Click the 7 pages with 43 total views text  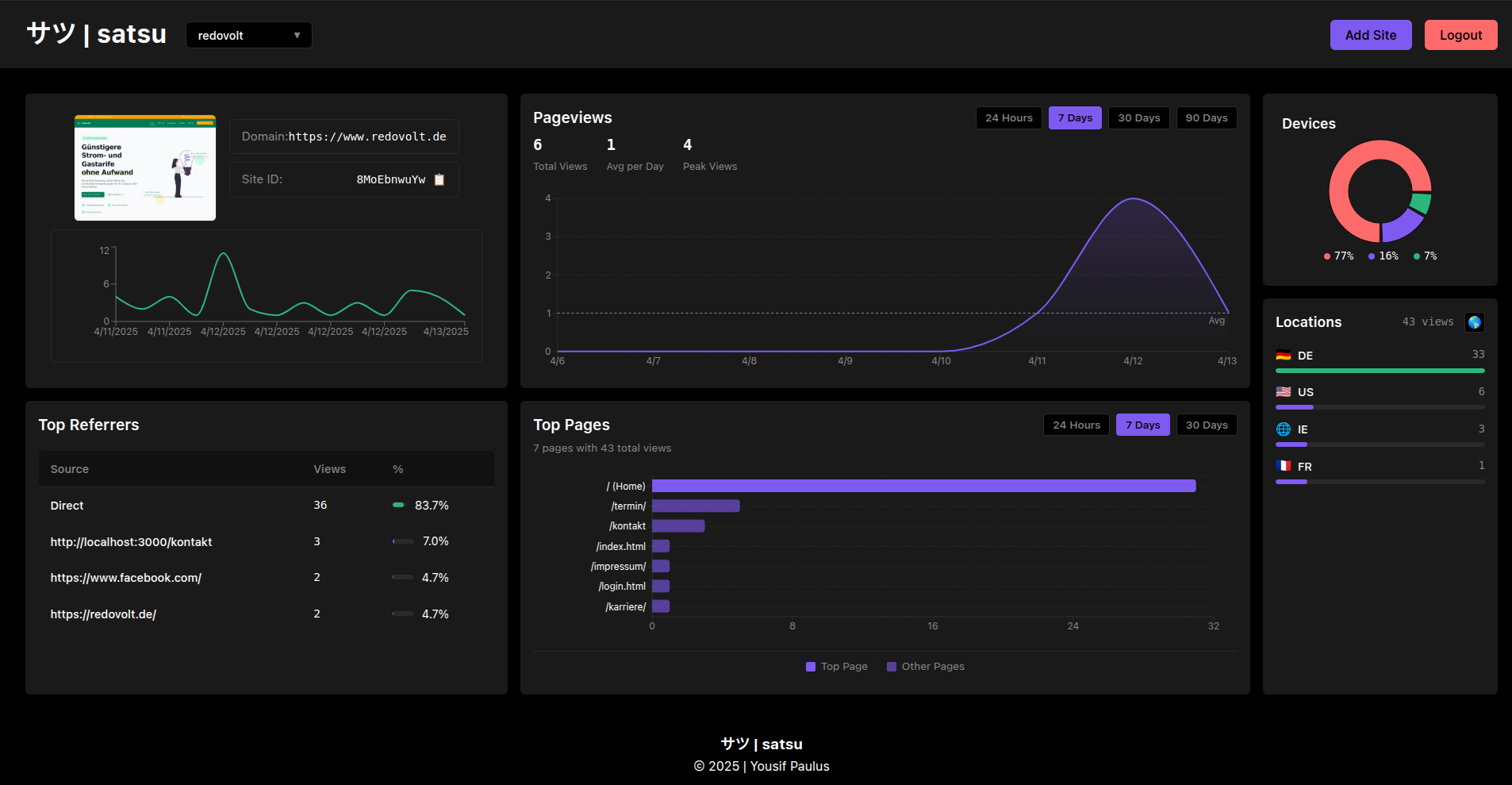(x=602, y=448)
